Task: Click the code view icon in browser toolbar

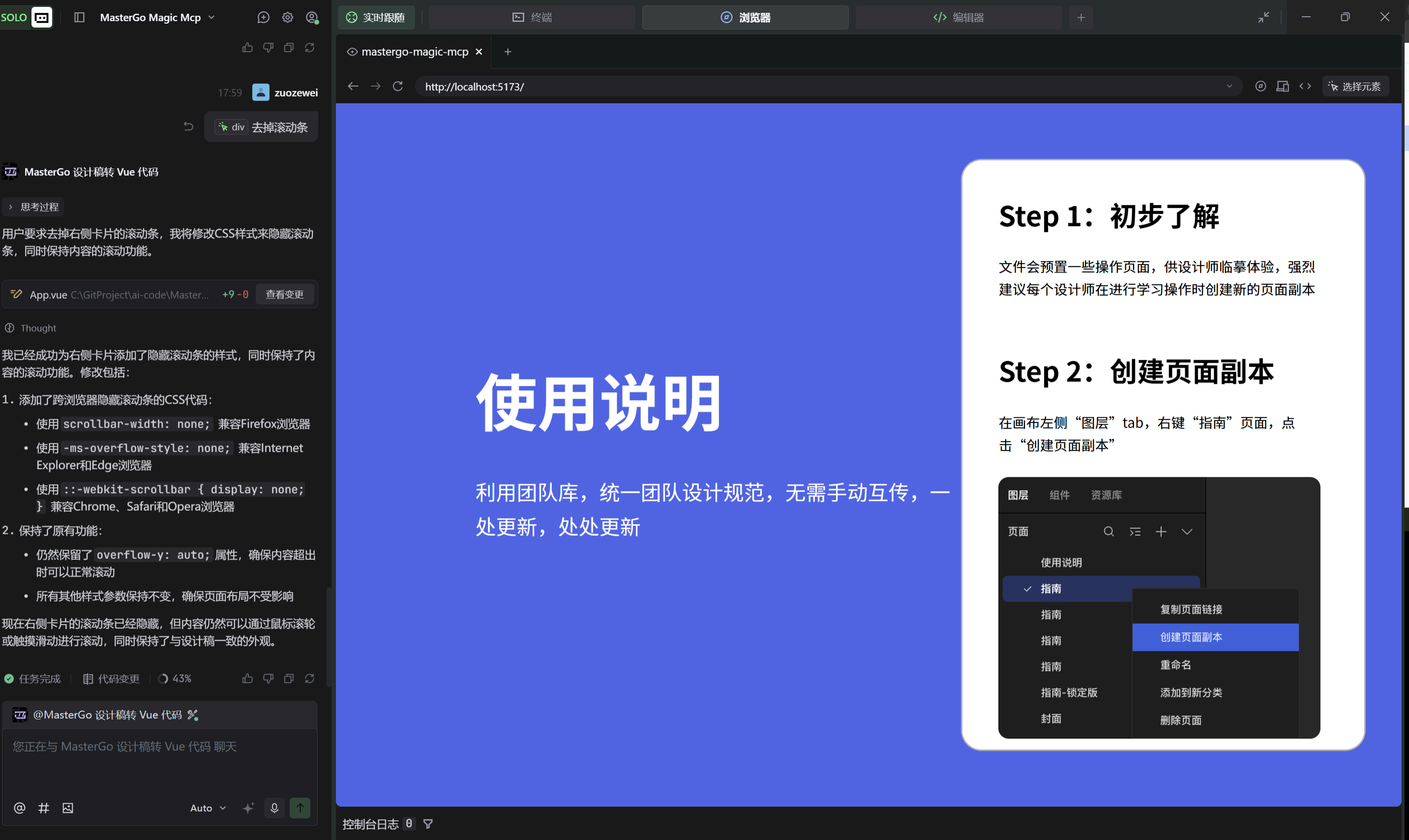Action: tap(1305, 86)
